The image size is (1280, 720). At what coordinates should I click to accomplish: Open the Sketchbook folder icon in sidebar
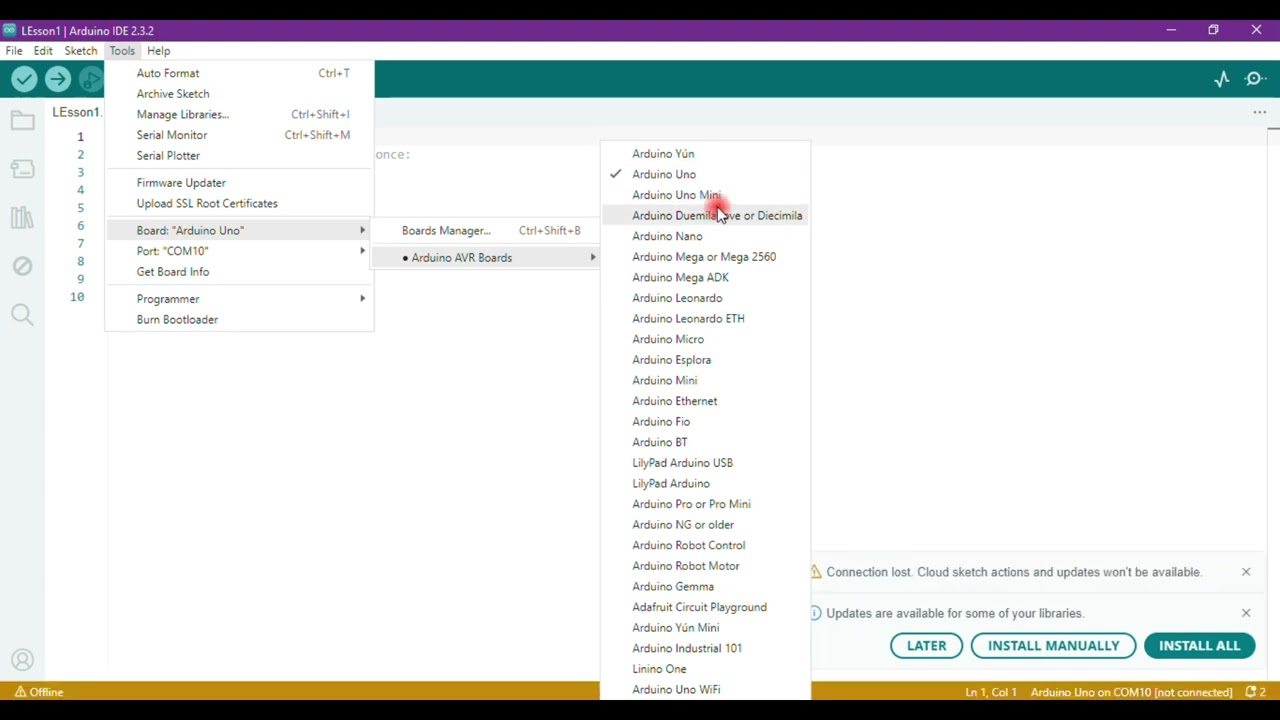tap(22, 121)
